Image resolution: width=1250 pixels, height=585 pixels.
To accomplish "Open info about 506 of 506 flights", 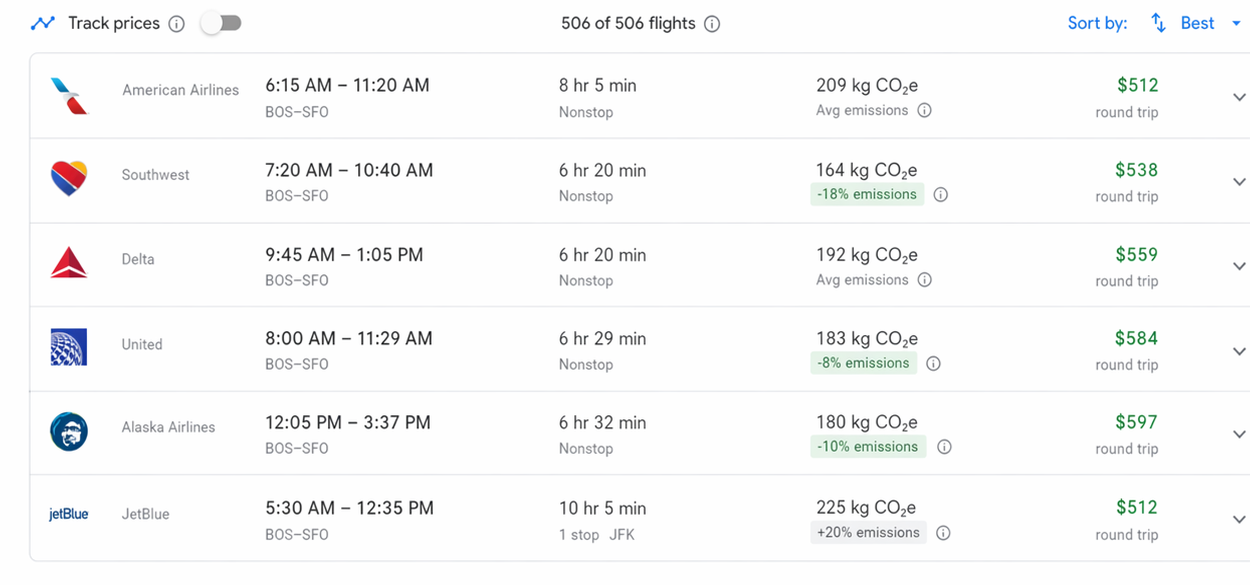I will click(712, 23).
